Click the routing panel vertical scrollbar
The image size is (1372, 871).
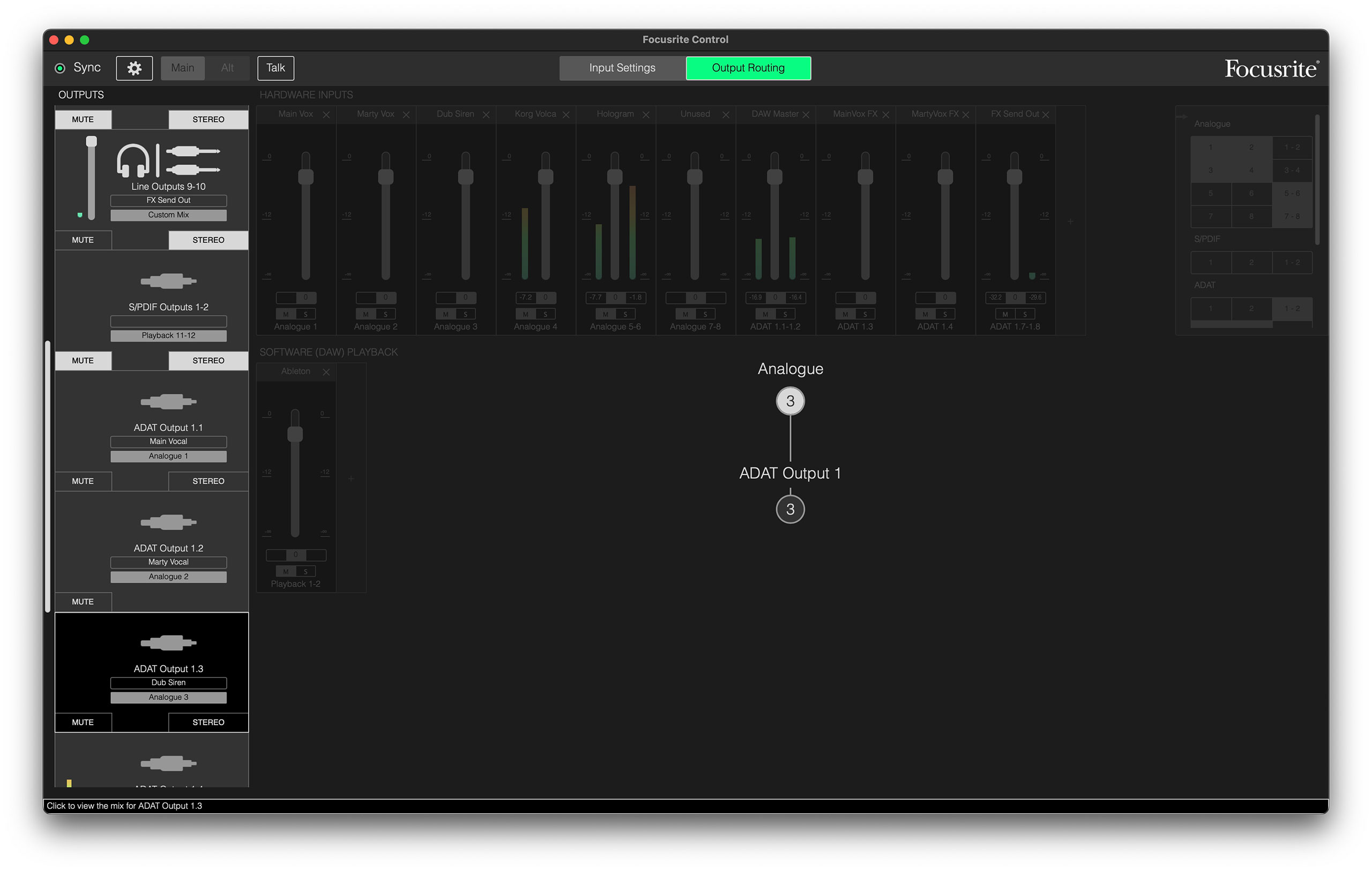tap(1317, 179)
